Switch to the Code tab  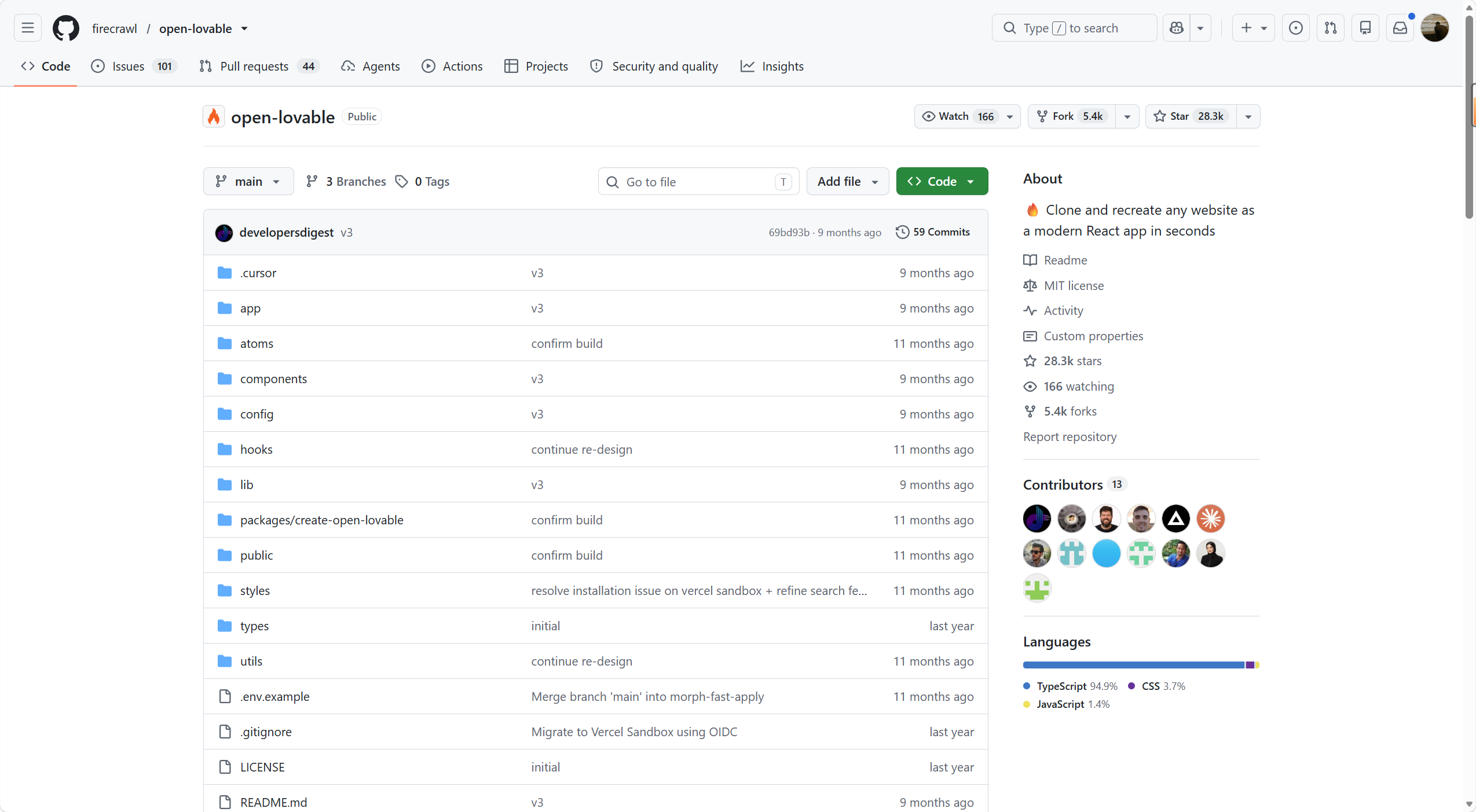46,67
